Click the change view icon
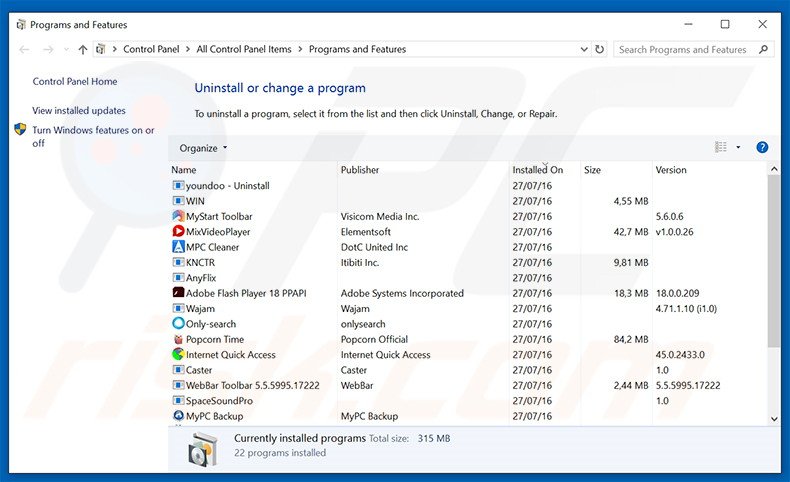This screenshot has height=482, width=790. click(720, 147)
